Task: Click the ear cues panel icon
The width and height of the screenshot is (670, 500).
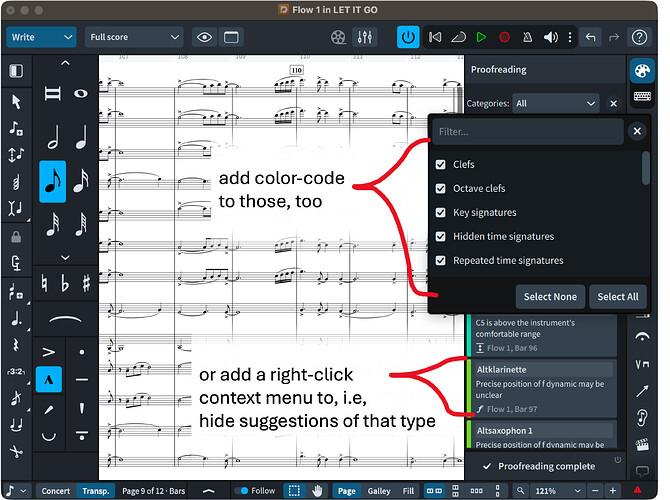Action: pyautogui.click(x=642, y=418)
